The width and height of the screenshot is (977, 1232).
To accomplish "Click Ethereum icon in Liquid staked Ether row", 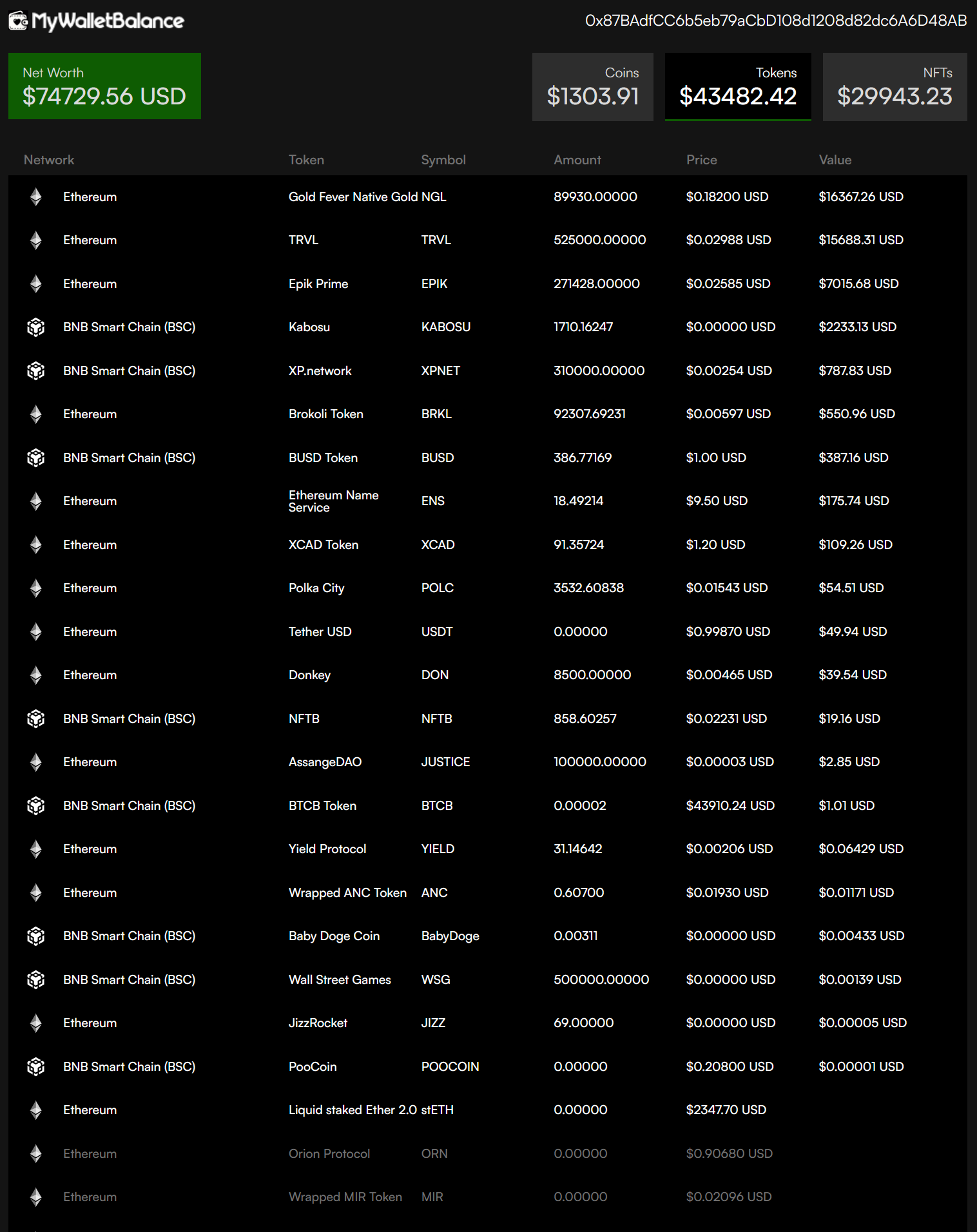I will tap(36, 1110).
